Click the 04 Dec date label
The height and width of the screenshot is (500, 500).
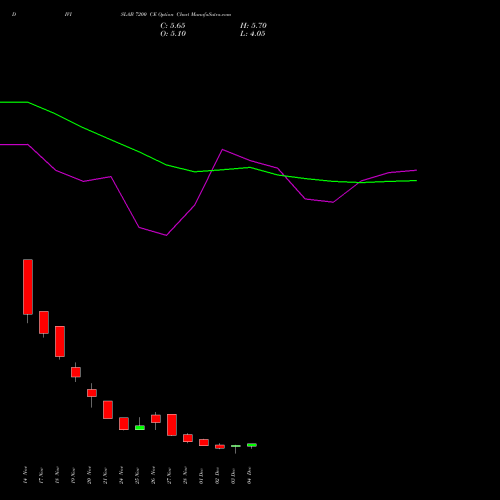[x=249, y=475]
